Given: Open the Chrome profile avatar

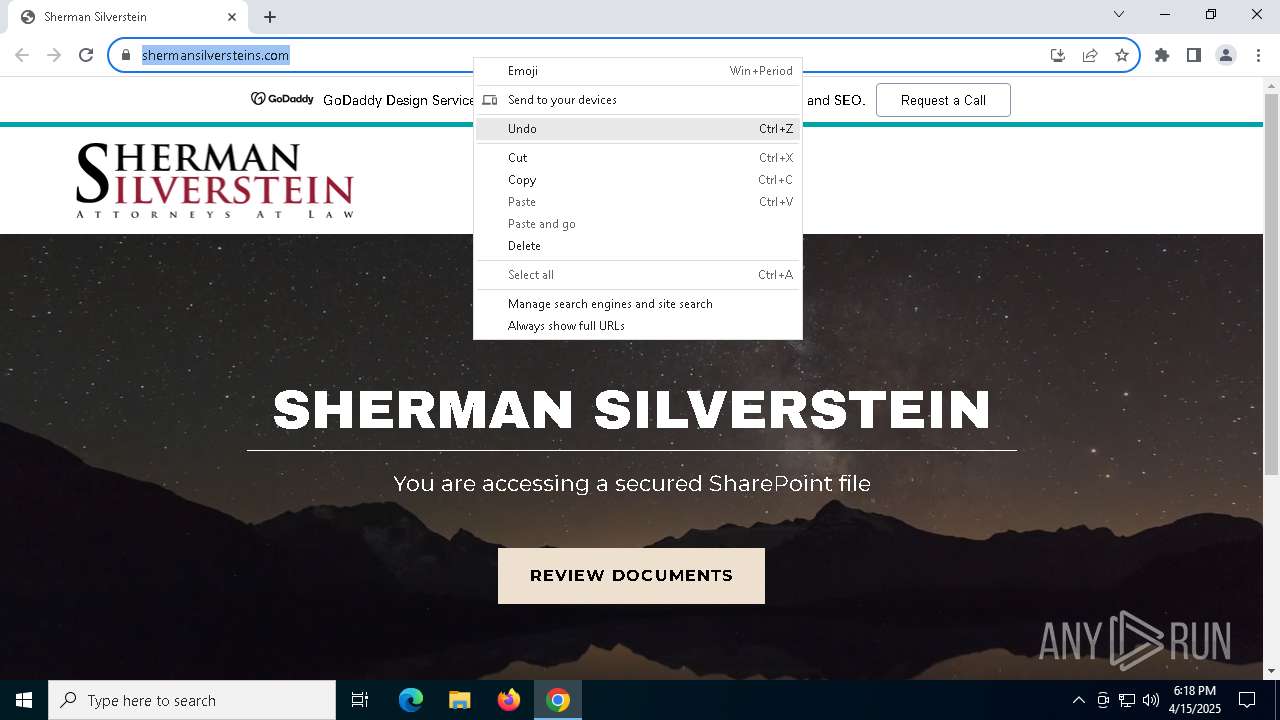Looking at the screenshot, I should click(x=1226, y=55).
